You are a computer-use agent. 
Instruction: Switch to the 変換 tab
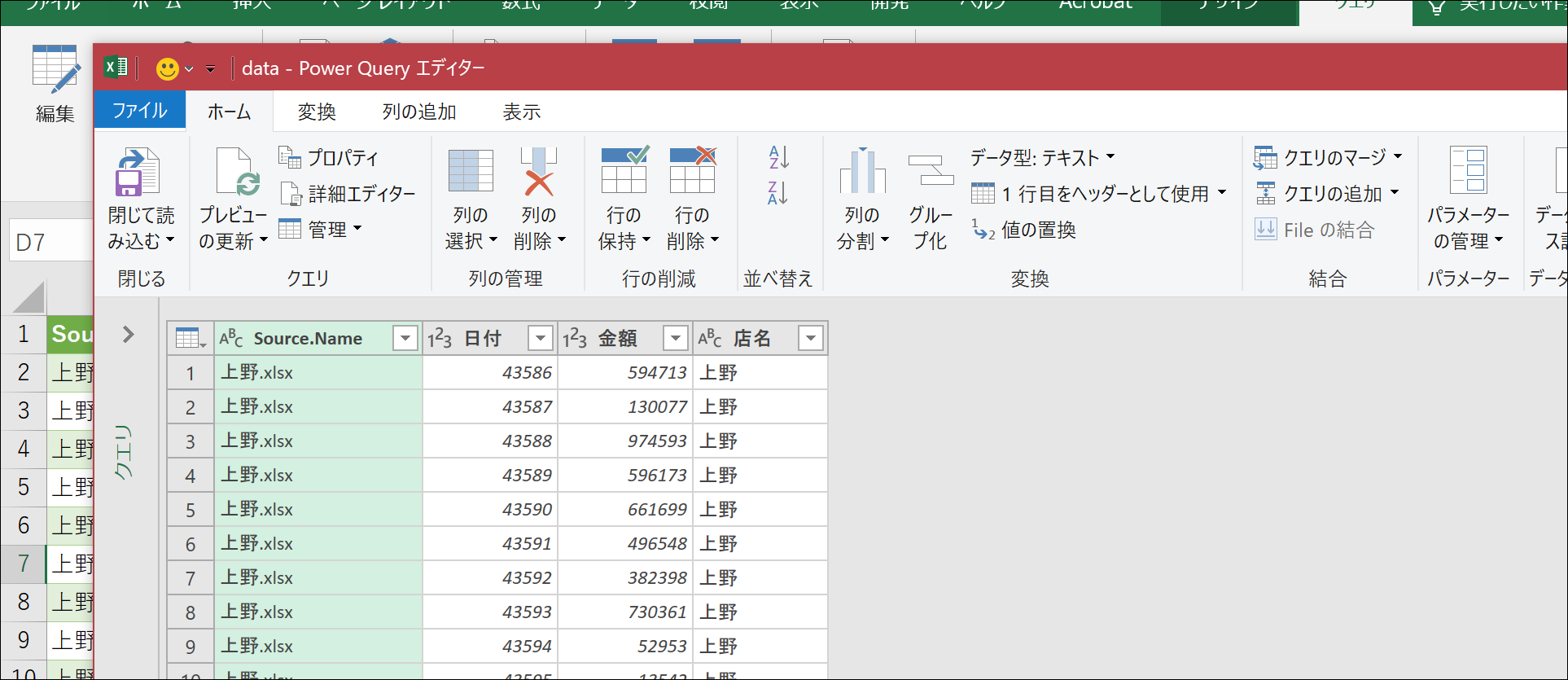tap(317, 112)
